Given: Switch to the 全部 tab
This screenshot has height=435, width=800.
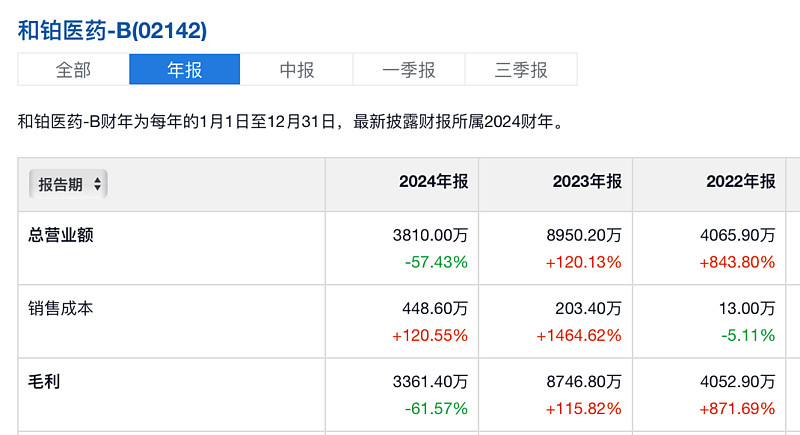Looking at the screenshot, I should (x=73, y=70).
